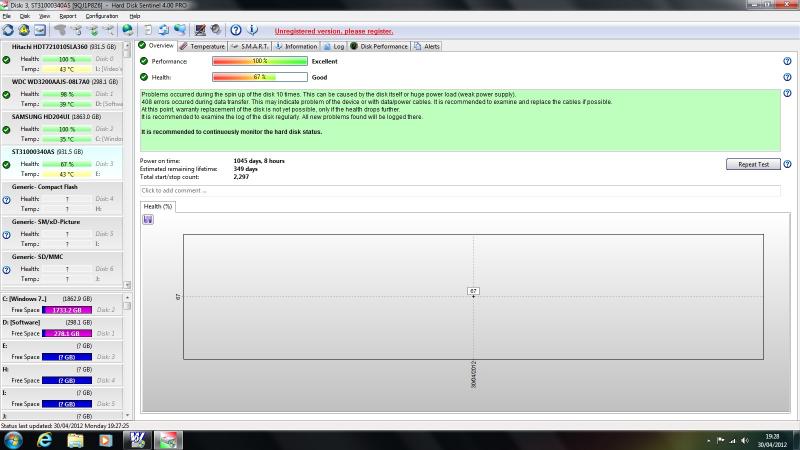Click the green globe toolbar icon
The height and width of the screenshot is (450, 800).
pyautogui.click(x=128, y=31)
